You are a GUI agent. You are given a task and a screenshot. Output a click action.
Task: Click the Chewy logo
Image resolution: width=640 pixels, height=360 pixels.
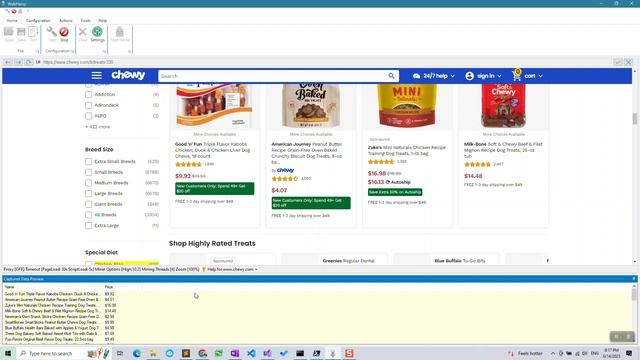coord(128,75)
